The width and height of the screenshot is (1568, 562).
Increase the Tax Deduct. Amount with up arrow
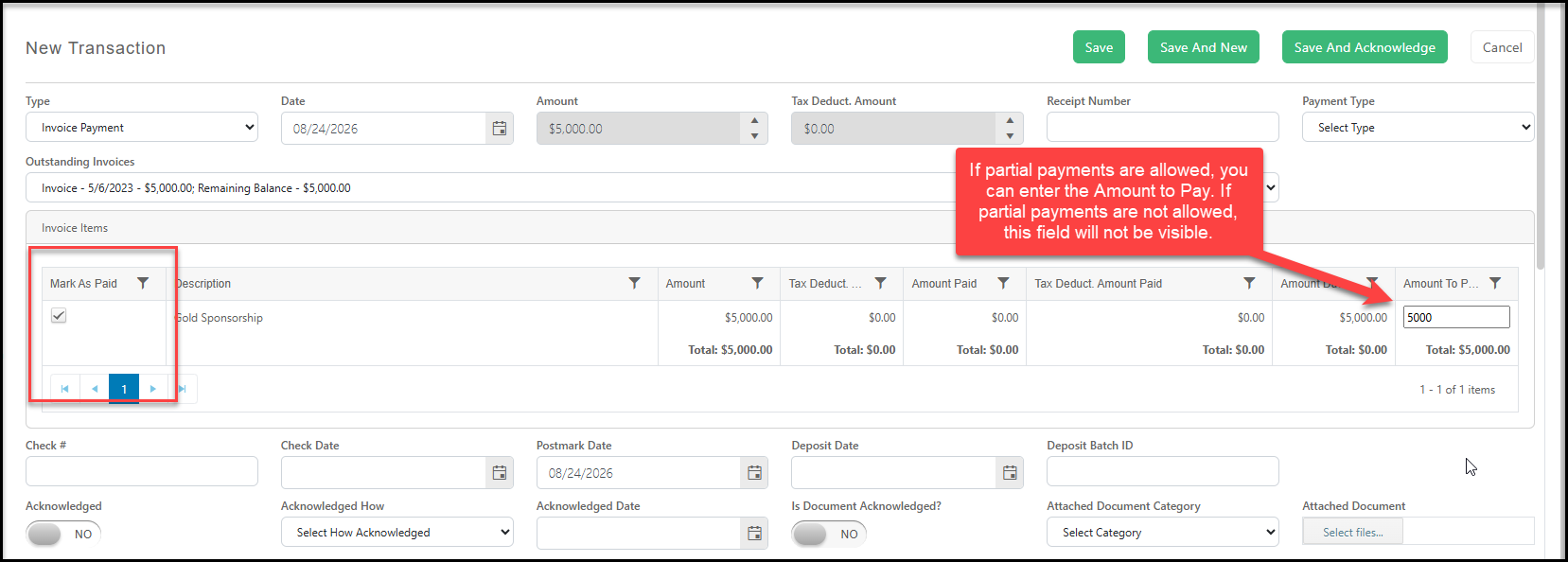(x=1010, y=120)
